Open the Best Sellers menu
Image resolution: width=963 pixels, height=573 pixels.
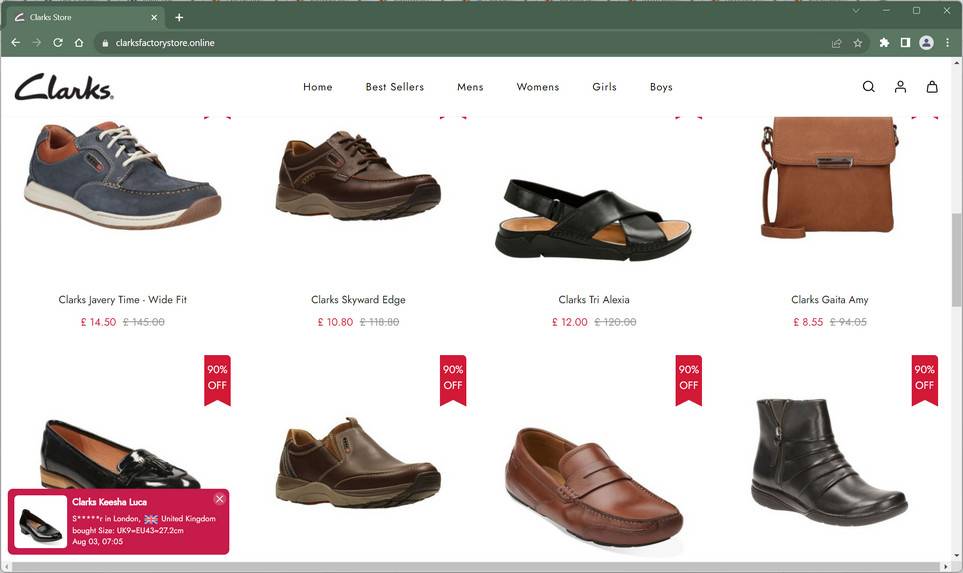click(395, 87)
